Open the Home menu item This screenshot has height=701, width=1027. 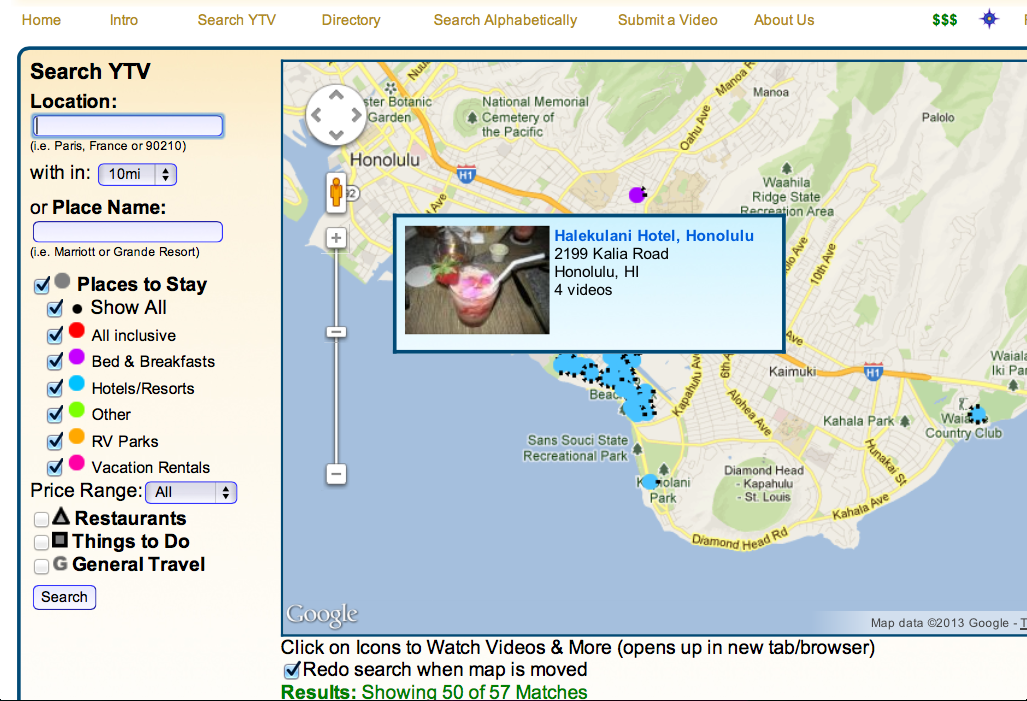[41, 20]
